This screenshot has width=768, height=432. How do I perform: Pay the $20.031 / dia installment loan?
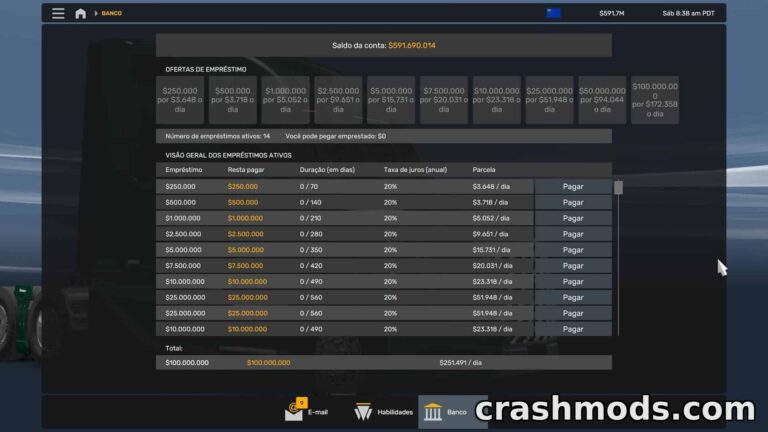[573, 265]
